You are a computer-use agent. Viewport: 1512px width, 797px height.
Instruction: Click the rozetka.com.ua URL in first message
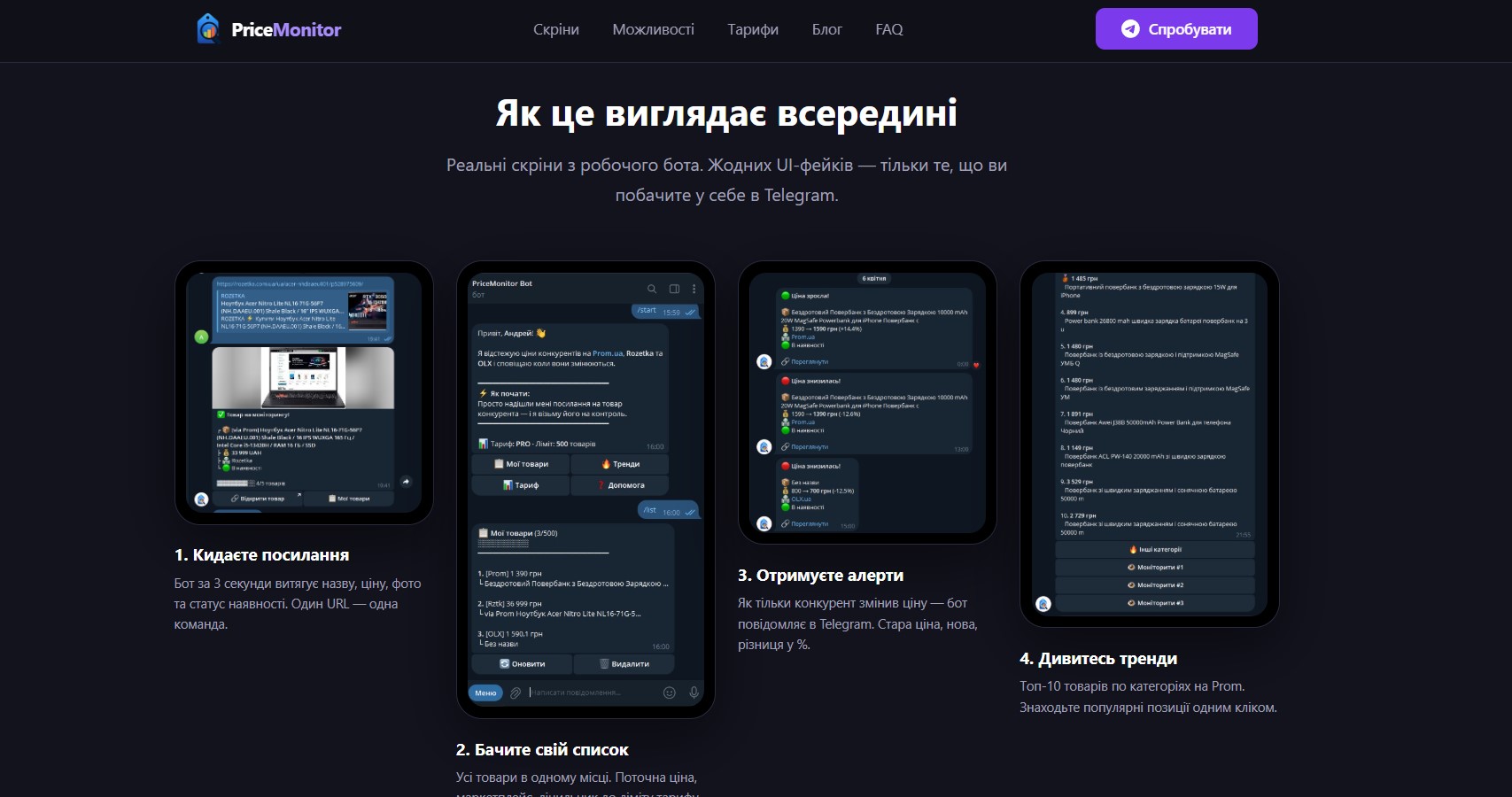tap(291, 284)
